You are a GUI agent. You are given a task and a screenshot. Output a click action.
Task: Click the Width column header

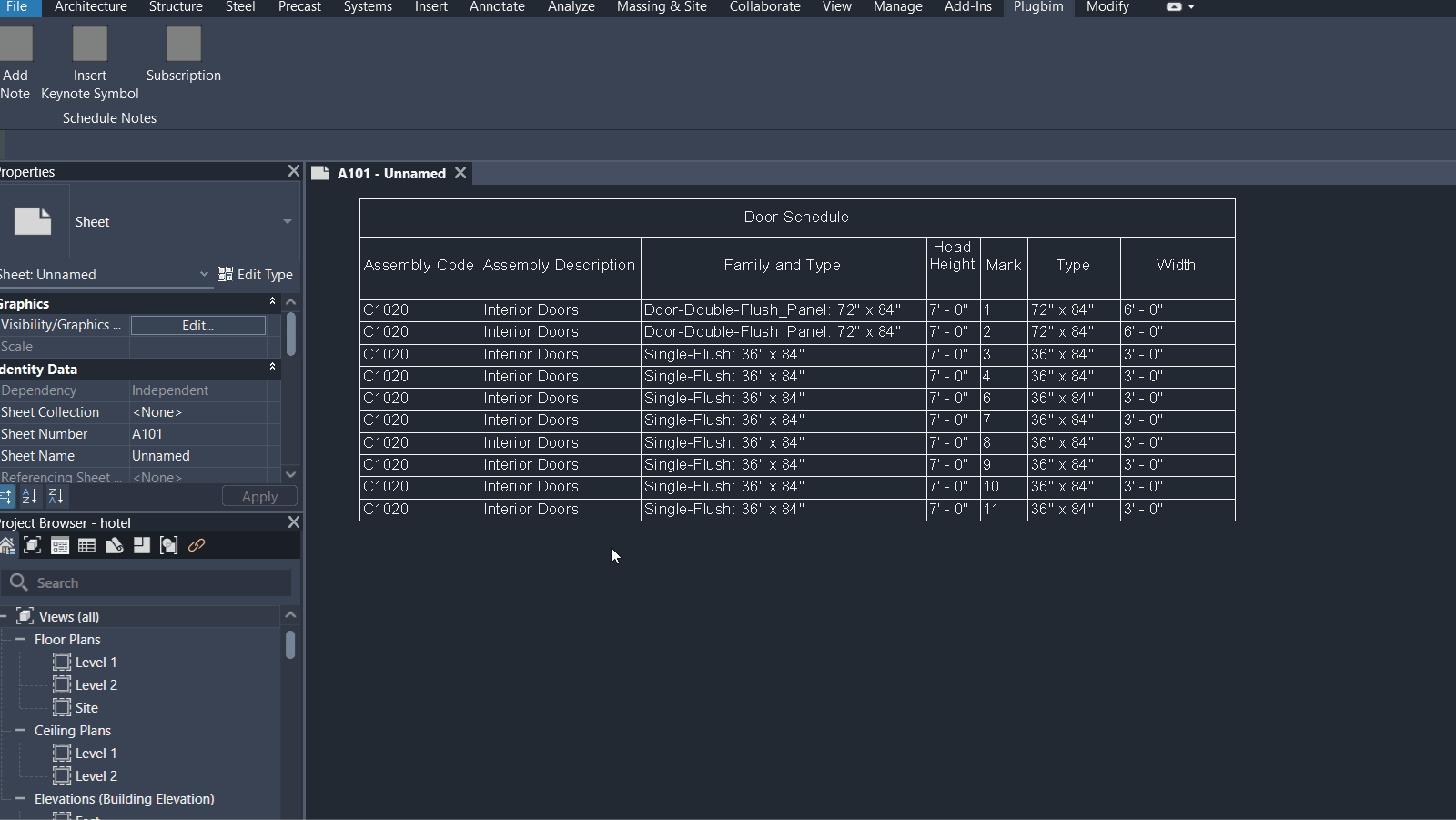click(1177, 258)
